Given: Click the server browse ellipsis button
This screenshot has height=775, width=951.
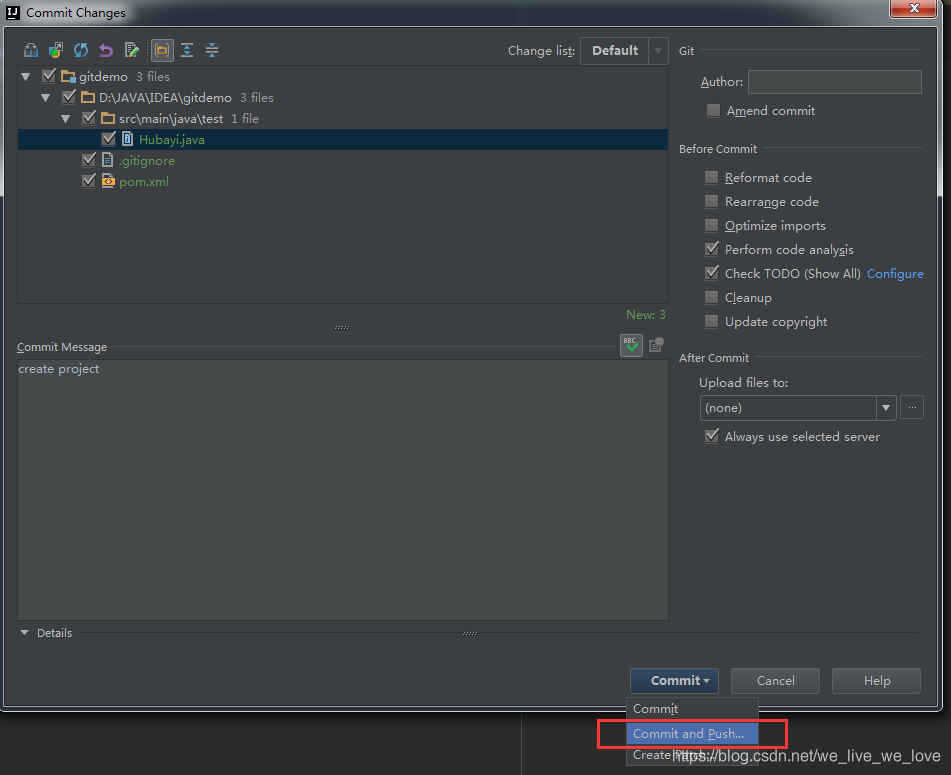Looking at the screenshot, I should click(912, 408).
